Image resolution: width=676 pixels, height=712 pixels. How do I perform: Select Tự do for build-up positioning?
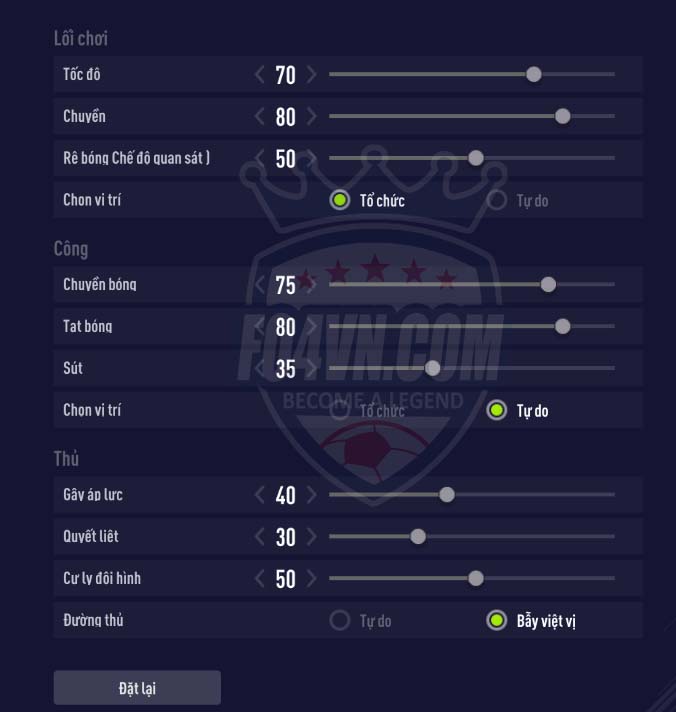pyautogui.click(x=497, y=201)
